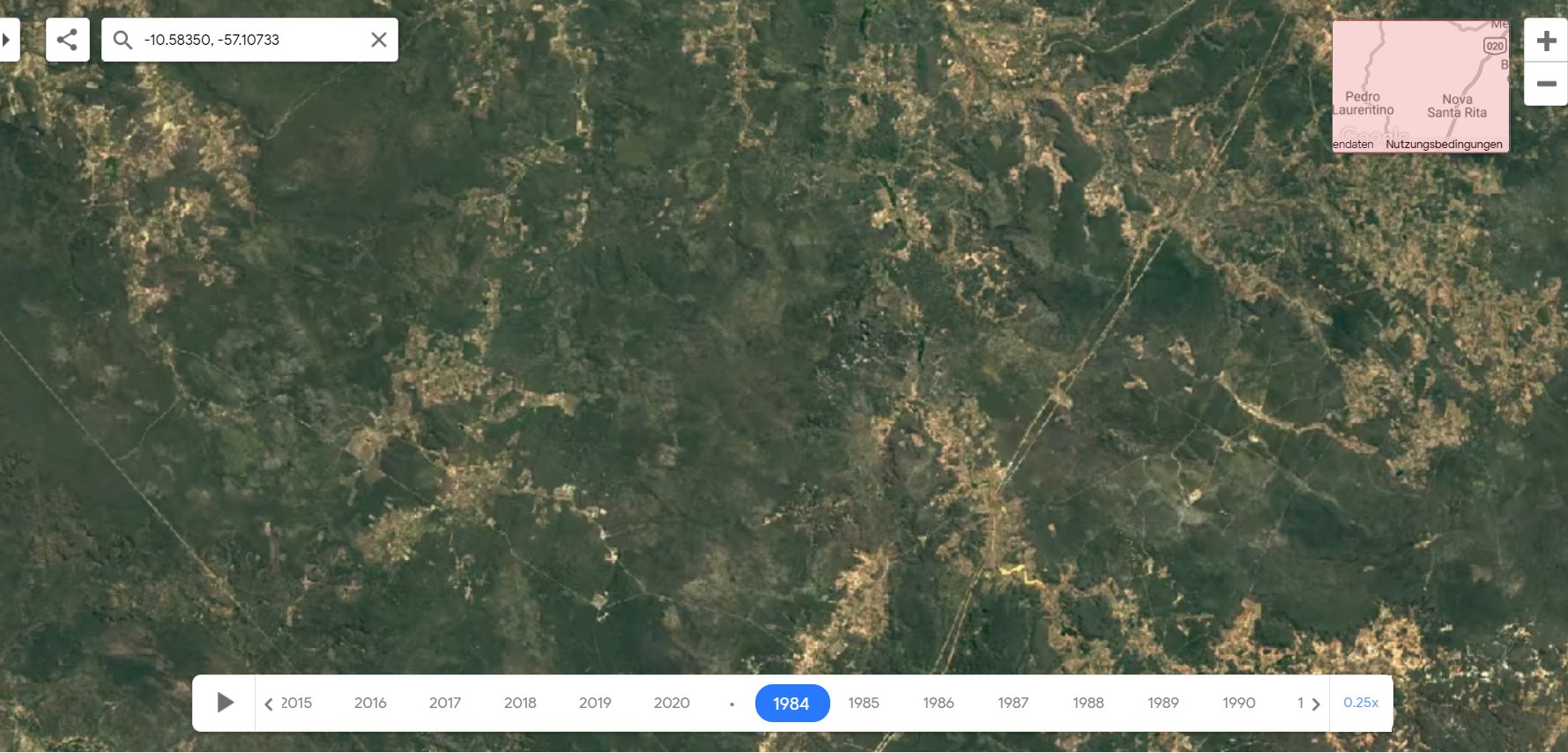Zoom out with the minus button

tap(1546, 84)
